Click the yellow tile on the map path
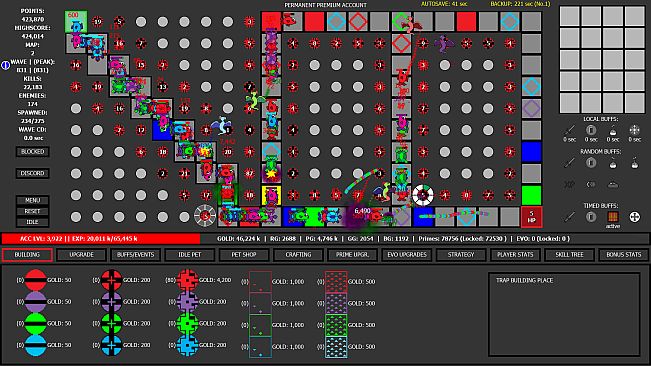 271,195
